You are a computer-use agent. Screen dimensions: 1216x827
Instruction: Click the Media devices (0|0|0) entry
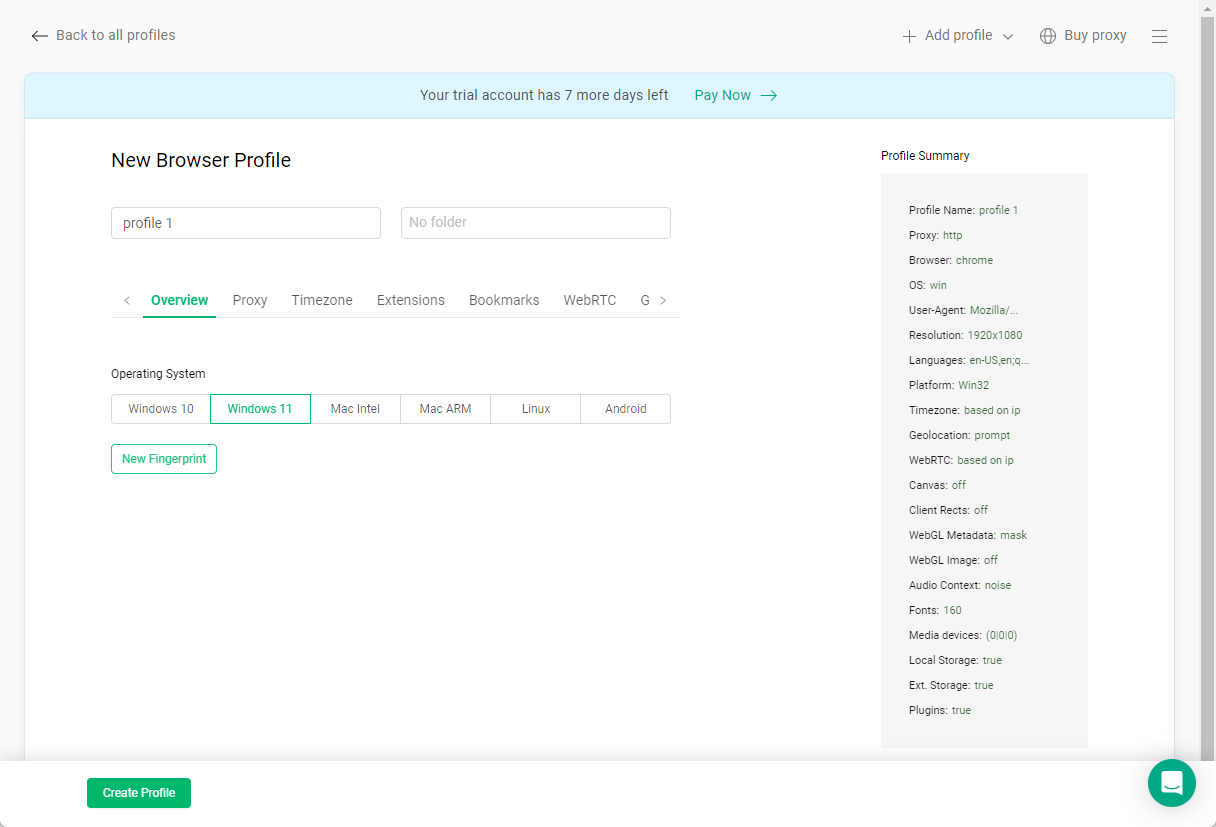coord(963,635)
